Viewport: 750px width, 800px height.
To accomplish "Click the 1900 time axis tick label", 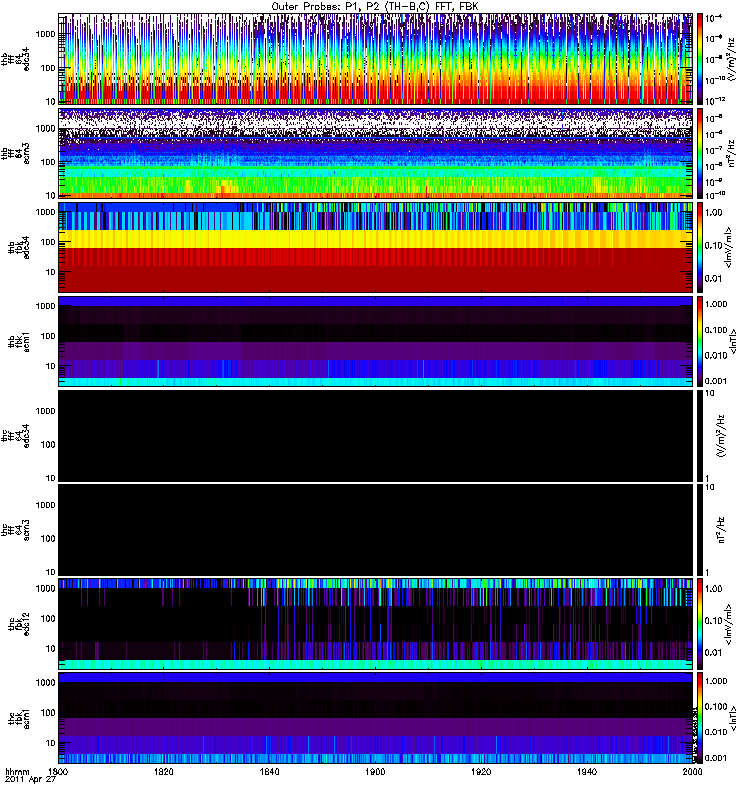I will tap(376, 771).
